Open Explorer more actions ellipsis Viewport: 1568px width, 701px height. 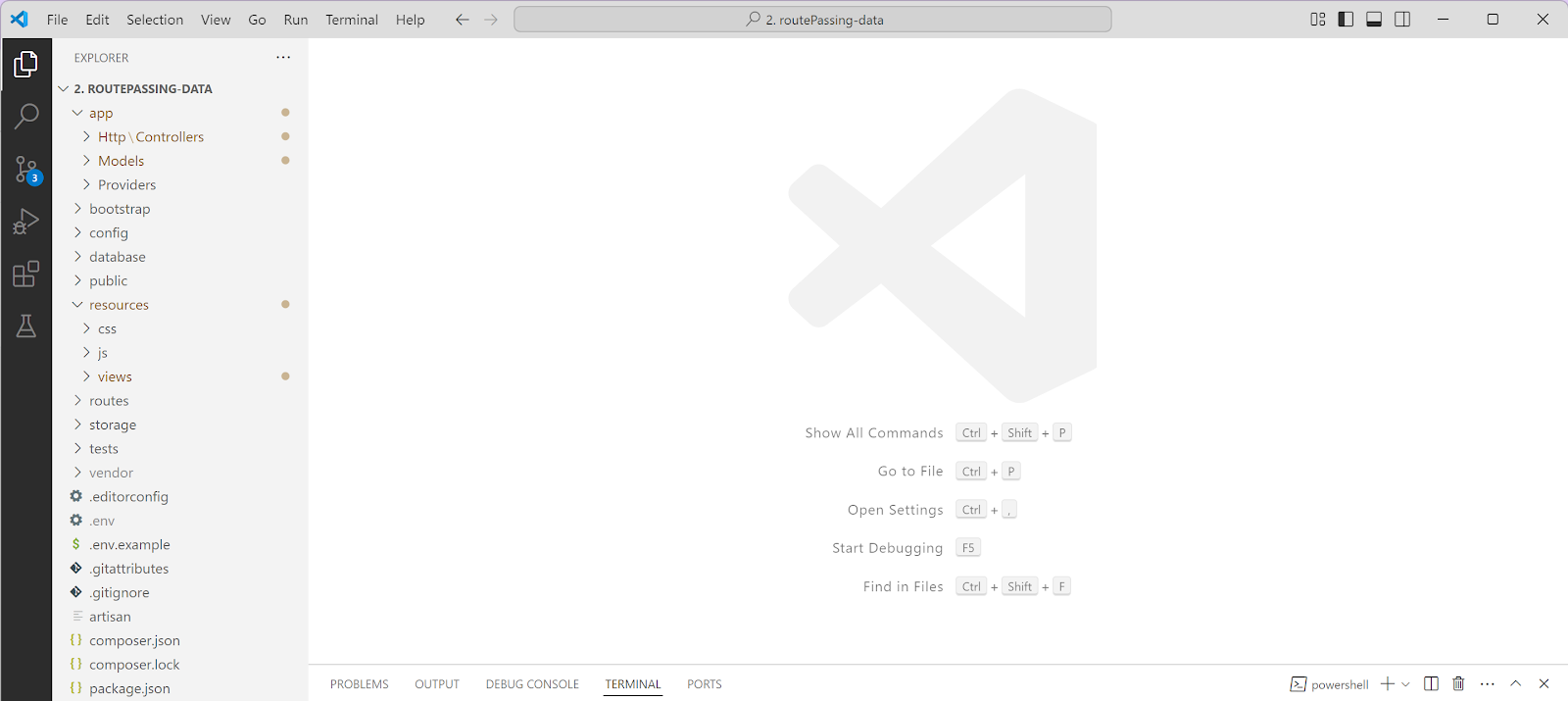283,58
